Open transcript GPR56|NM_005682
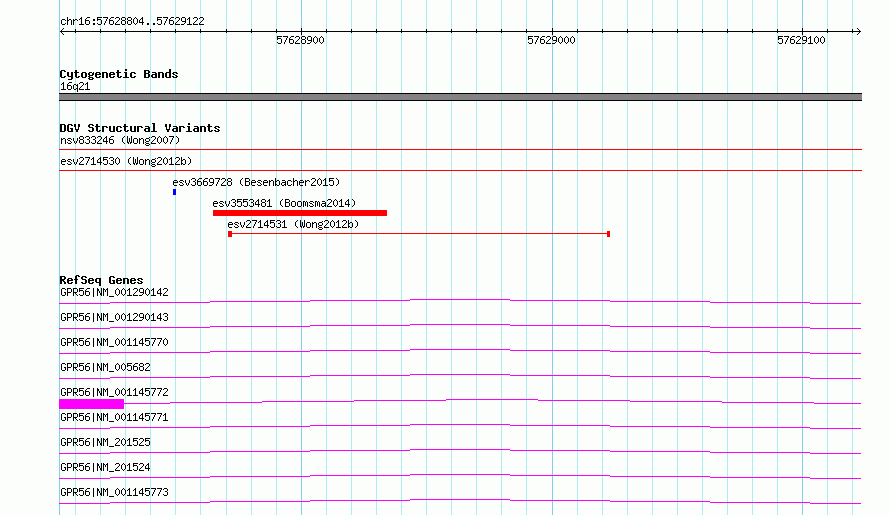 tap(105, 367)
